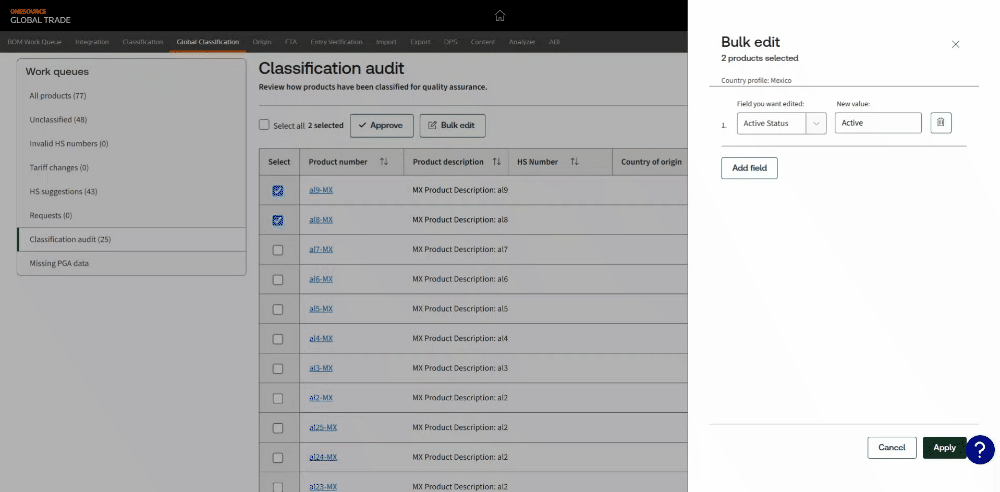Open the al6-MX product link
This screenshot has width=1000, height=492.
(x=321, y=279)
